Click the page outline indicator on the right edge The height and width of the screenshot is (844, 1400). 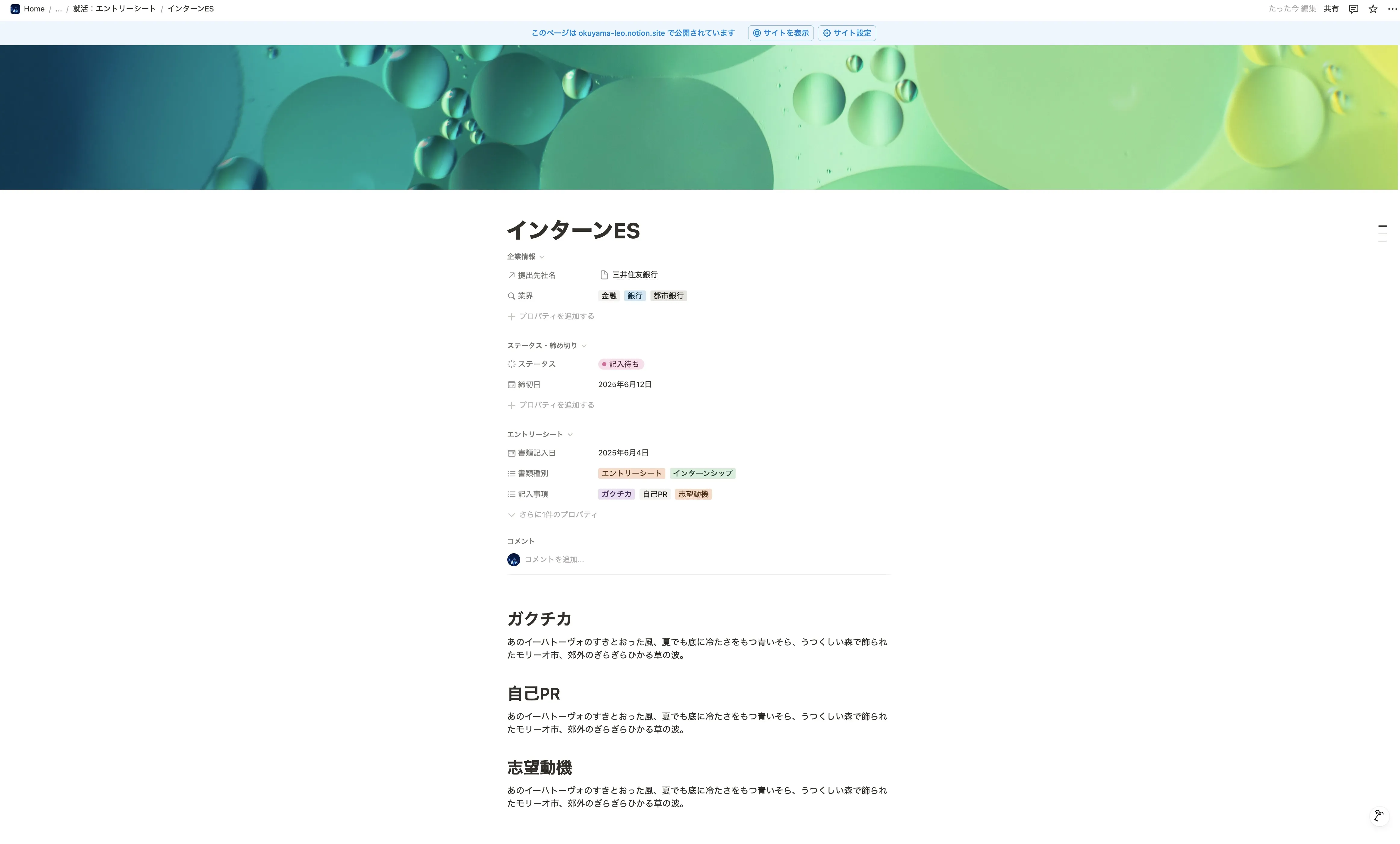tap(1383, 231)
